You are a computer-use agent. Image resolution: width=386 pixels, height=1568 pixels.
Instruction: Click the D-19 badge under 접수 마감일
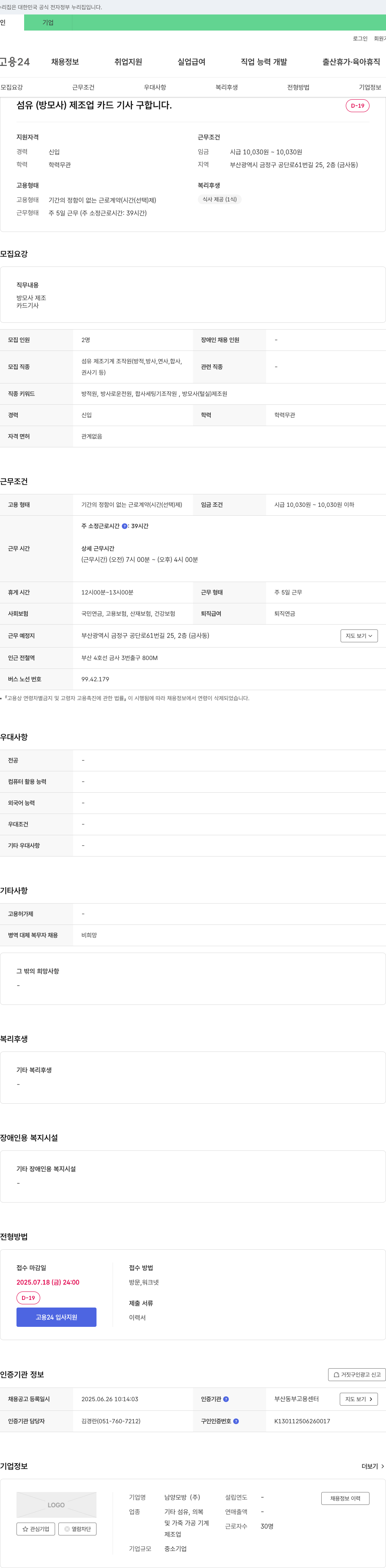pos(28,1298)
